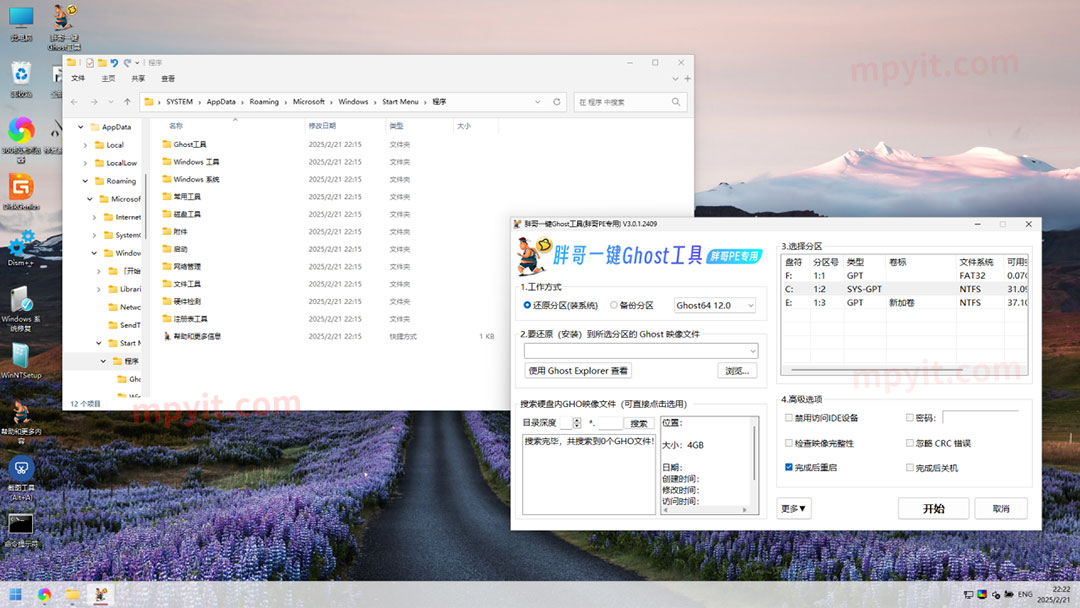
Task: Go up one folder level in Explorer
Action: [x=127, y=102]
